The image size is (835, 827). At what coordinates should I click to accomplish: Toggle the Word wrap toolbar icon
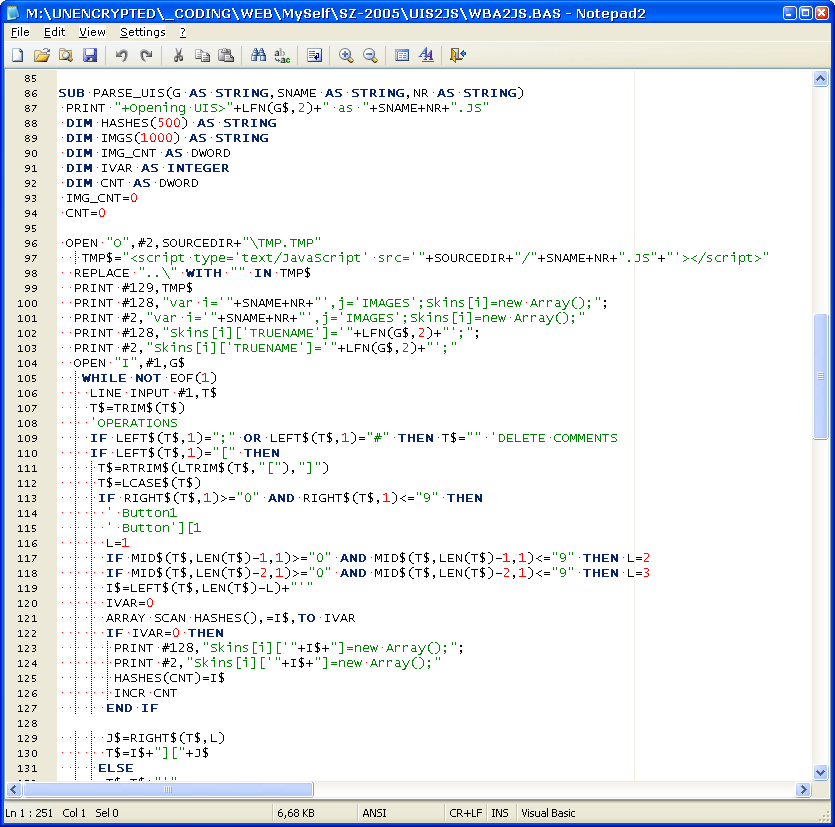314,55
